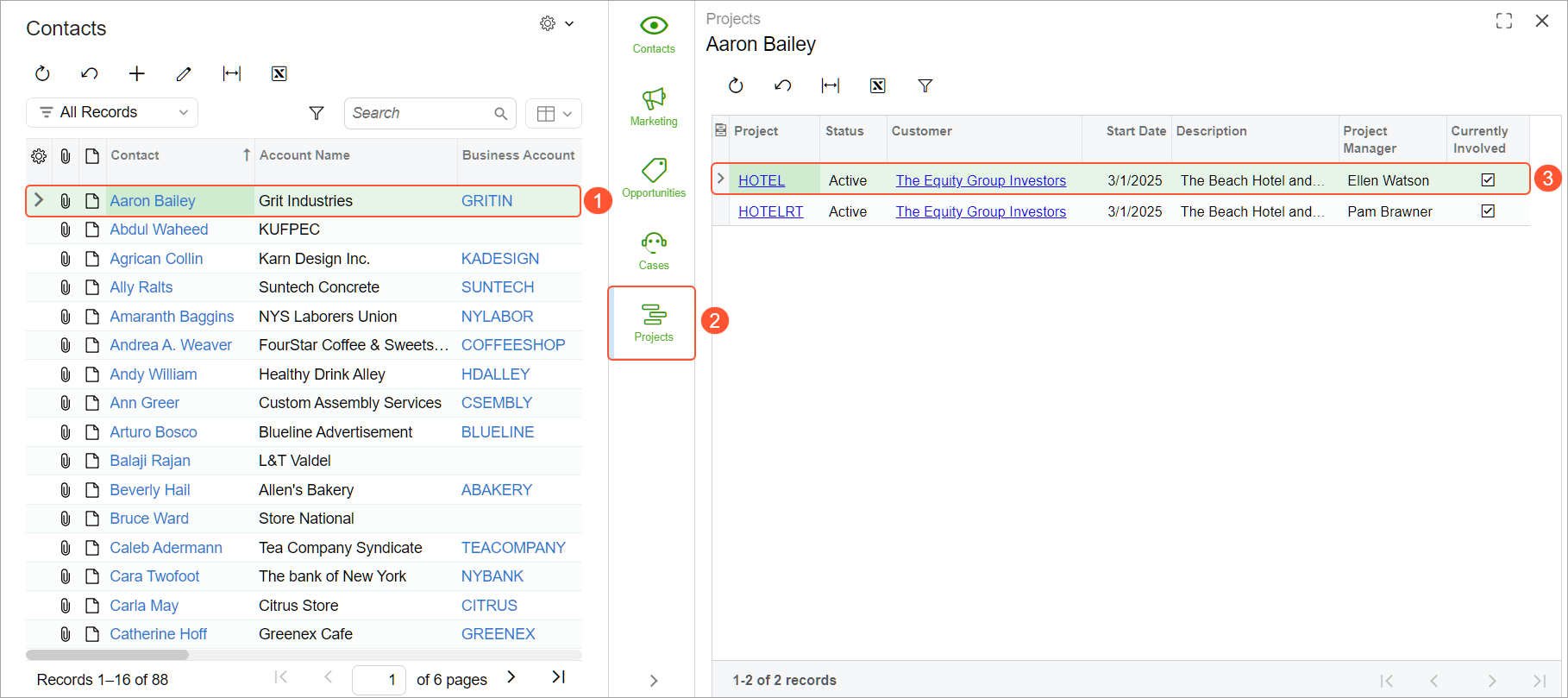The width and height of the screenshot is (1568, 698).
Task: Open the Cases side panel tab
Action: [653, 250]
